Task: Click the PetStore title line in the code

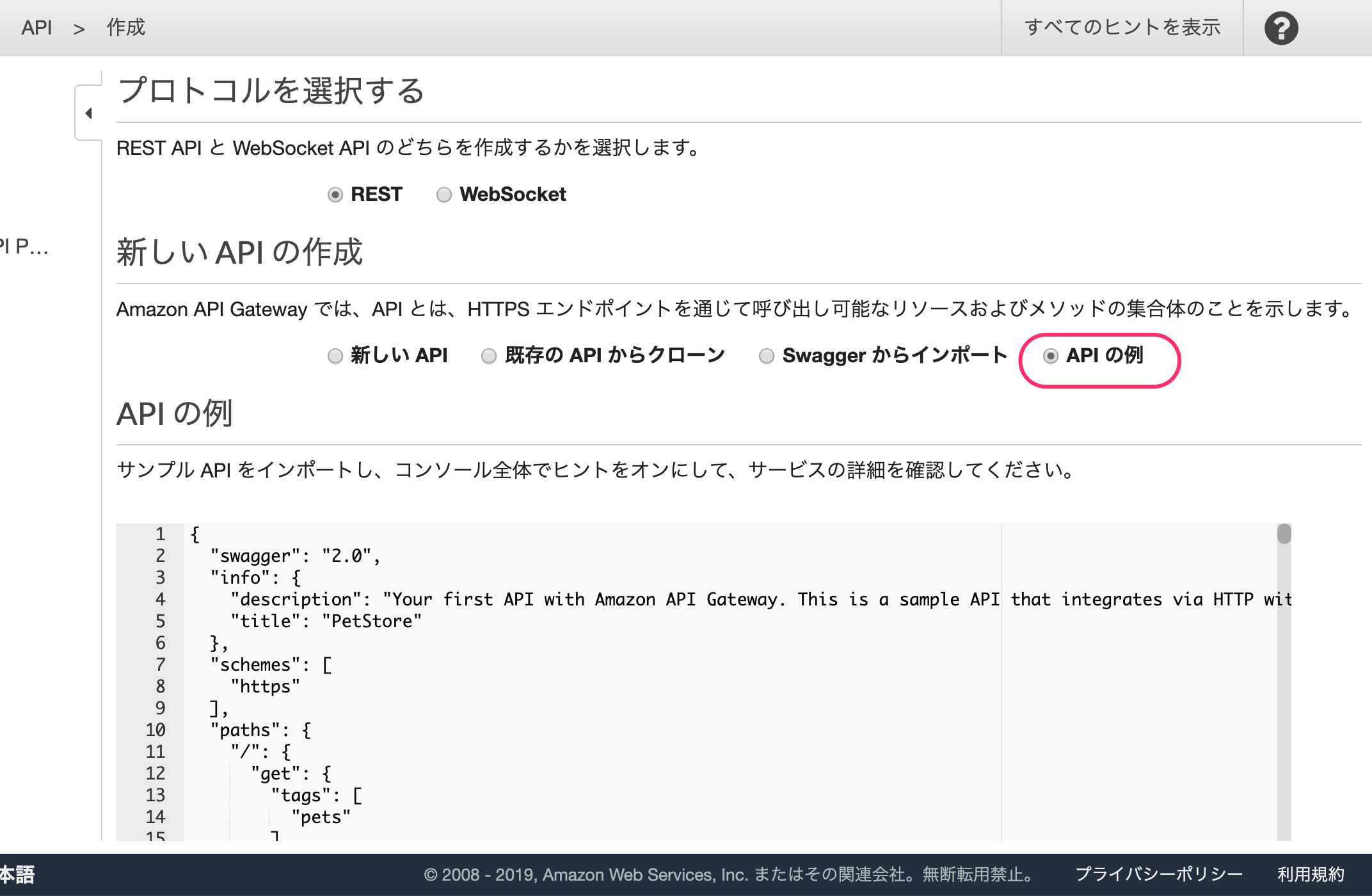Action: tap(326, 621)
